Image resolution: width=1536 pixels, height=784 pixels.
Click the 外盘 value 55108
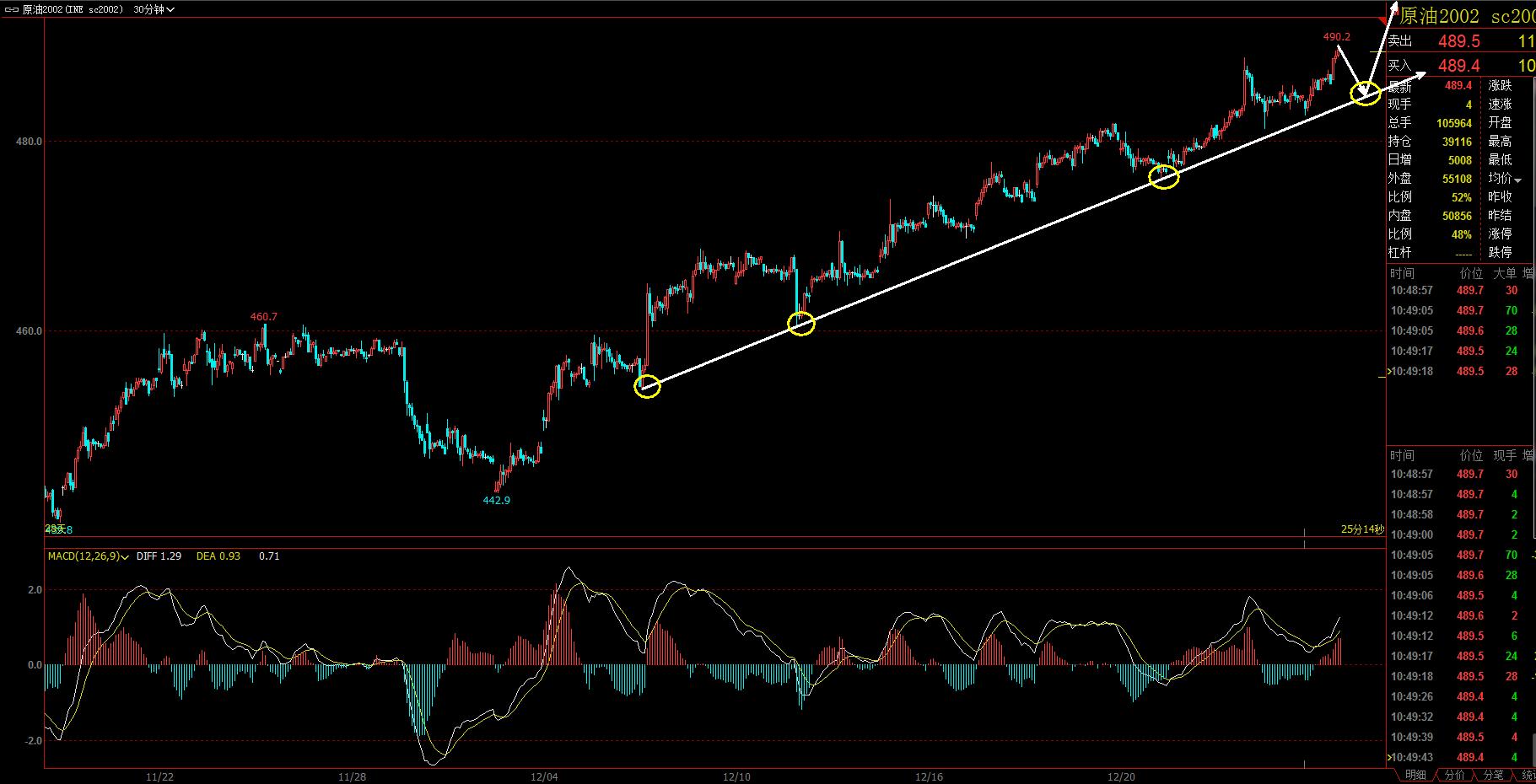tap(1457, 179)
